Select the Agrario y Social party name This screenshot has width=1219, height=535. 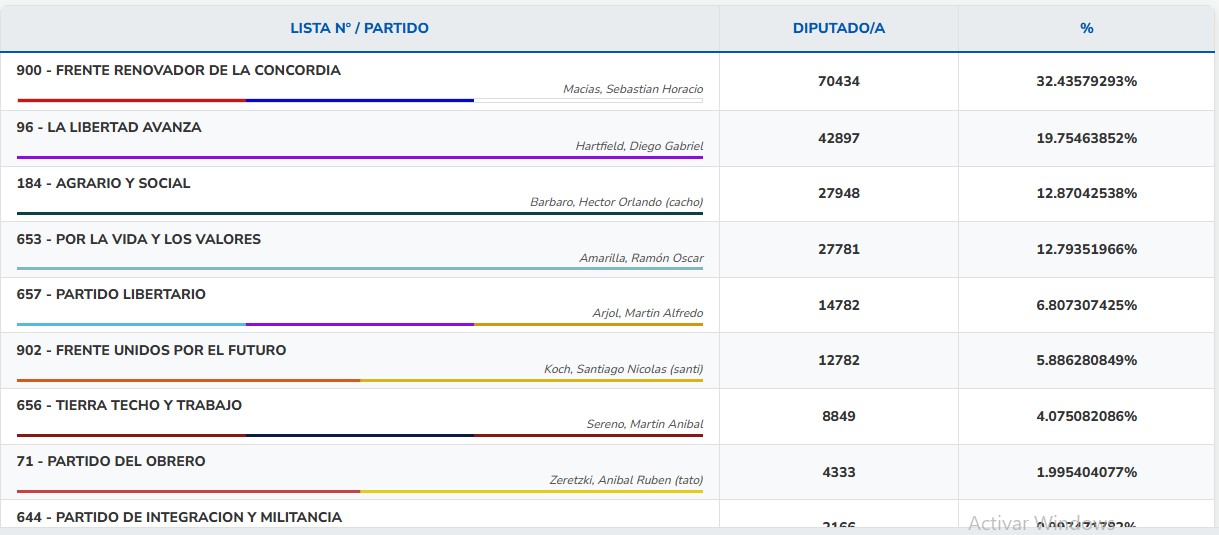point(104,184)
